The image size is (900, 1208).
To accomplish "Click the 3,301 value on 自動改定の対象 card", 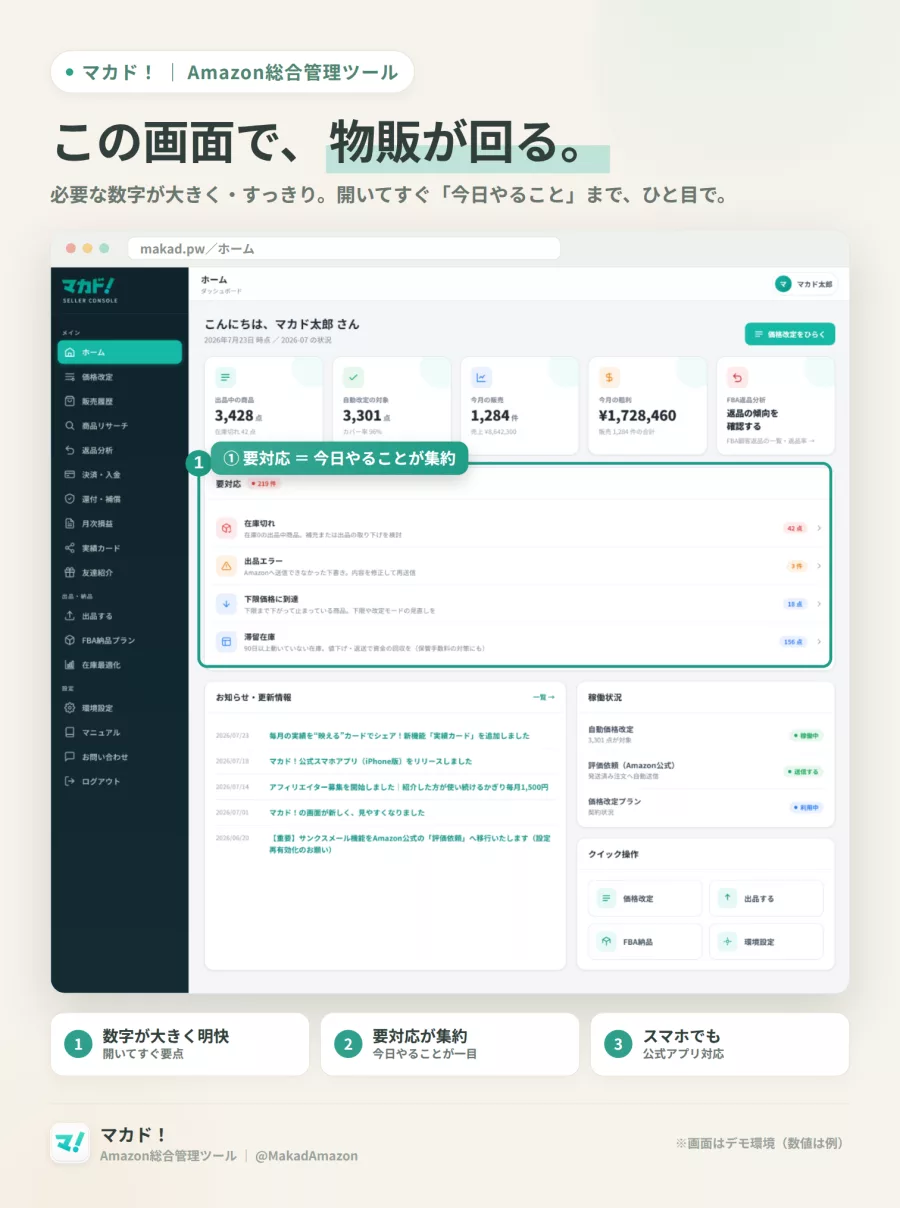I will [363, 416].
